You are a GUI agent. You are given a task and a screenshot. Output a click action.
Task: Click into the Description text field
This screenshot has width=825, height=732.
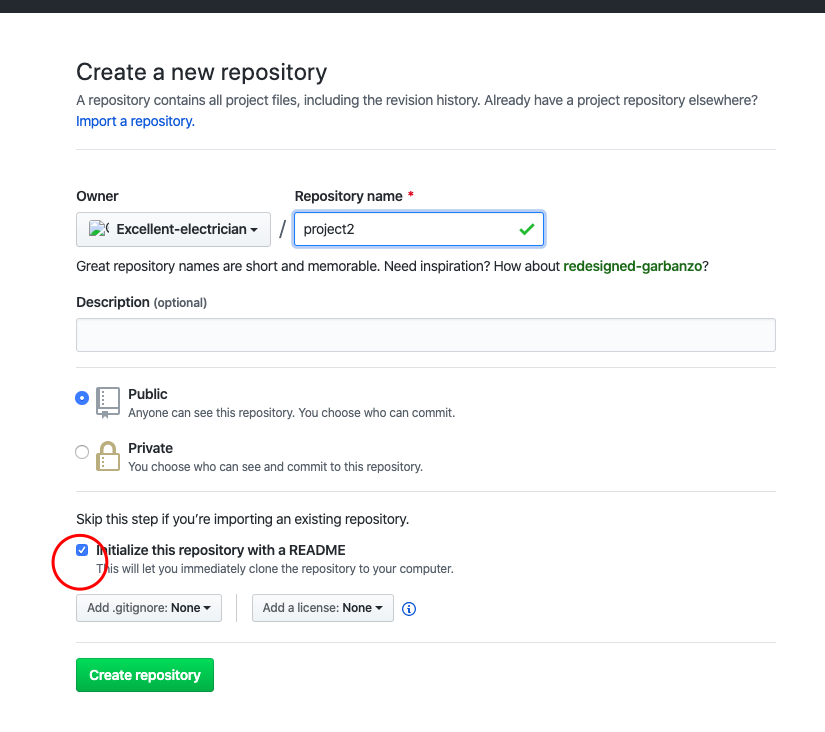pos(426,335)
